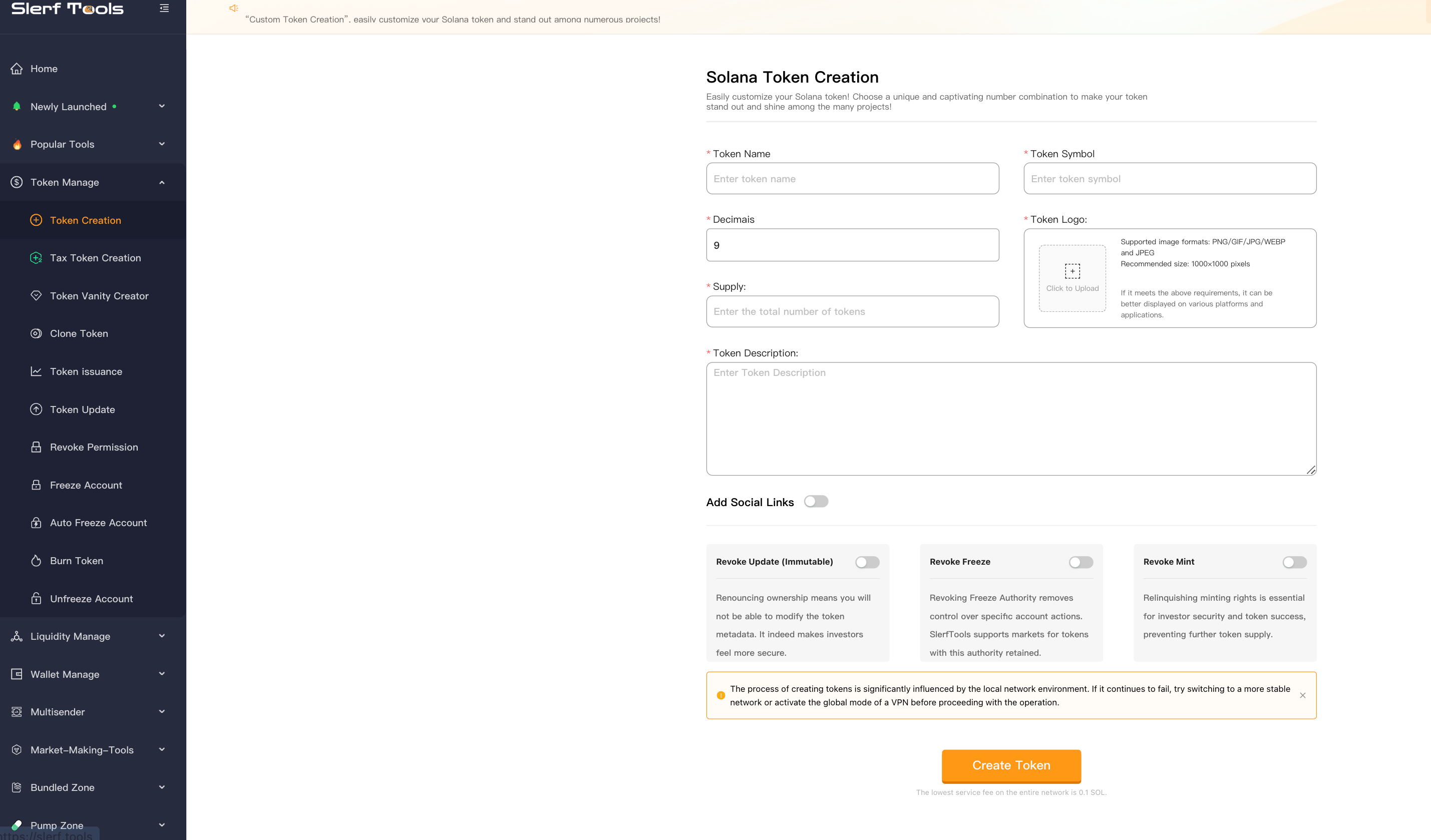Click the top announcement banner text
The width and height of the screenshot is (1431, 840).
pos(453,20)
